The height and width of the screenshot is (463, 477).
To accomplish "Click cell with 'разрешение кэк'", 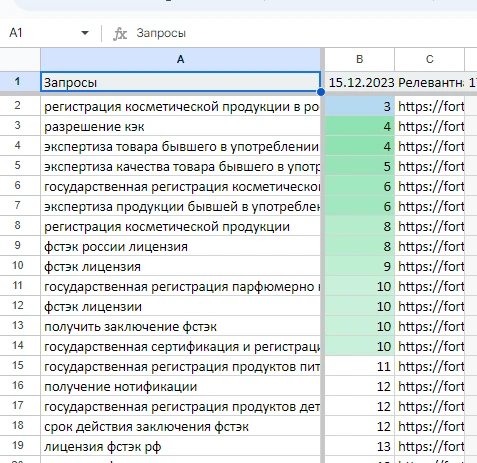I will coord(180,126).
